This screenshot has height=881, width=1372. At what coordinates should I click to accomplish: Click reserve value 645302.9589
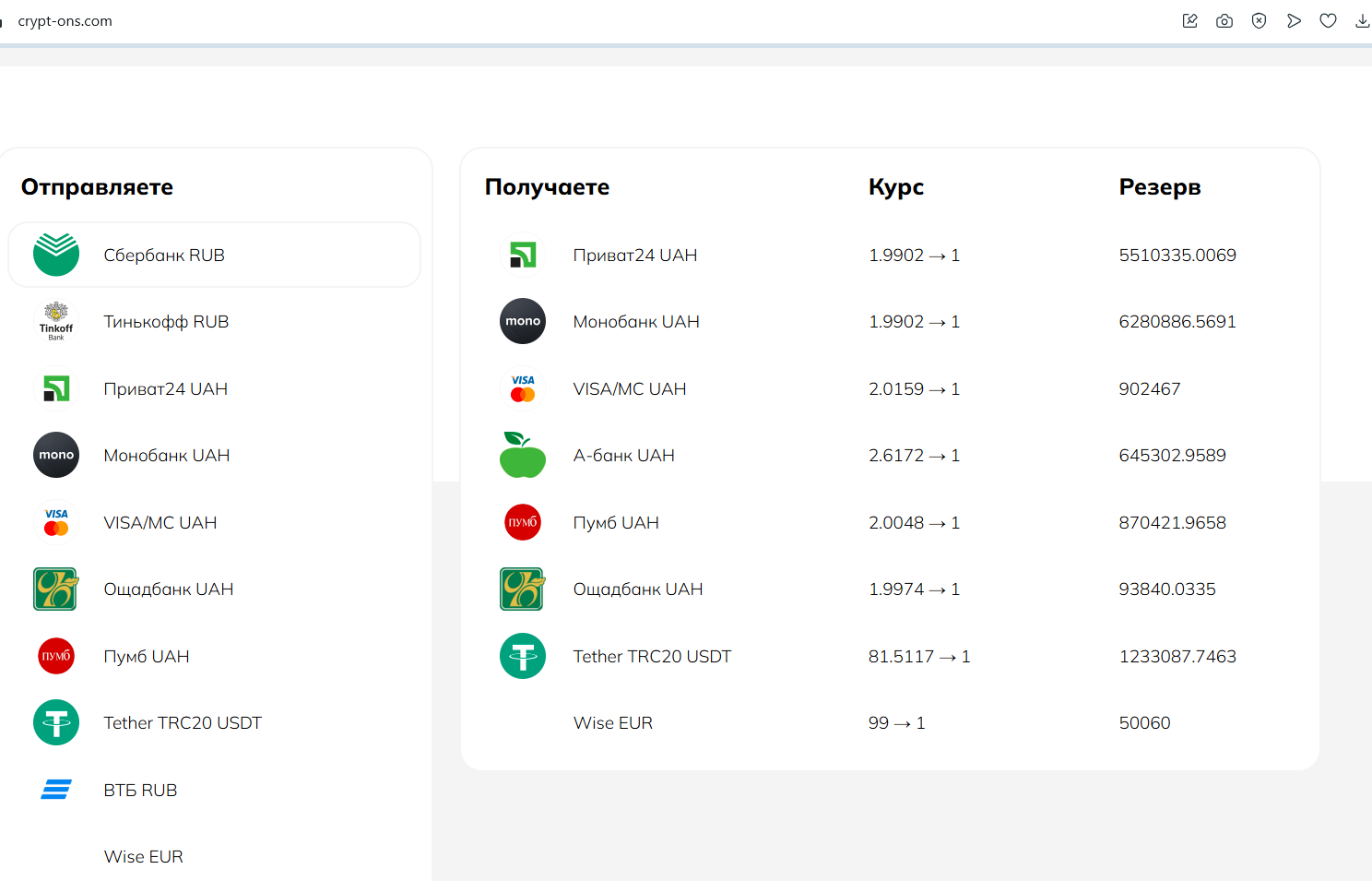click(1172, 455)
